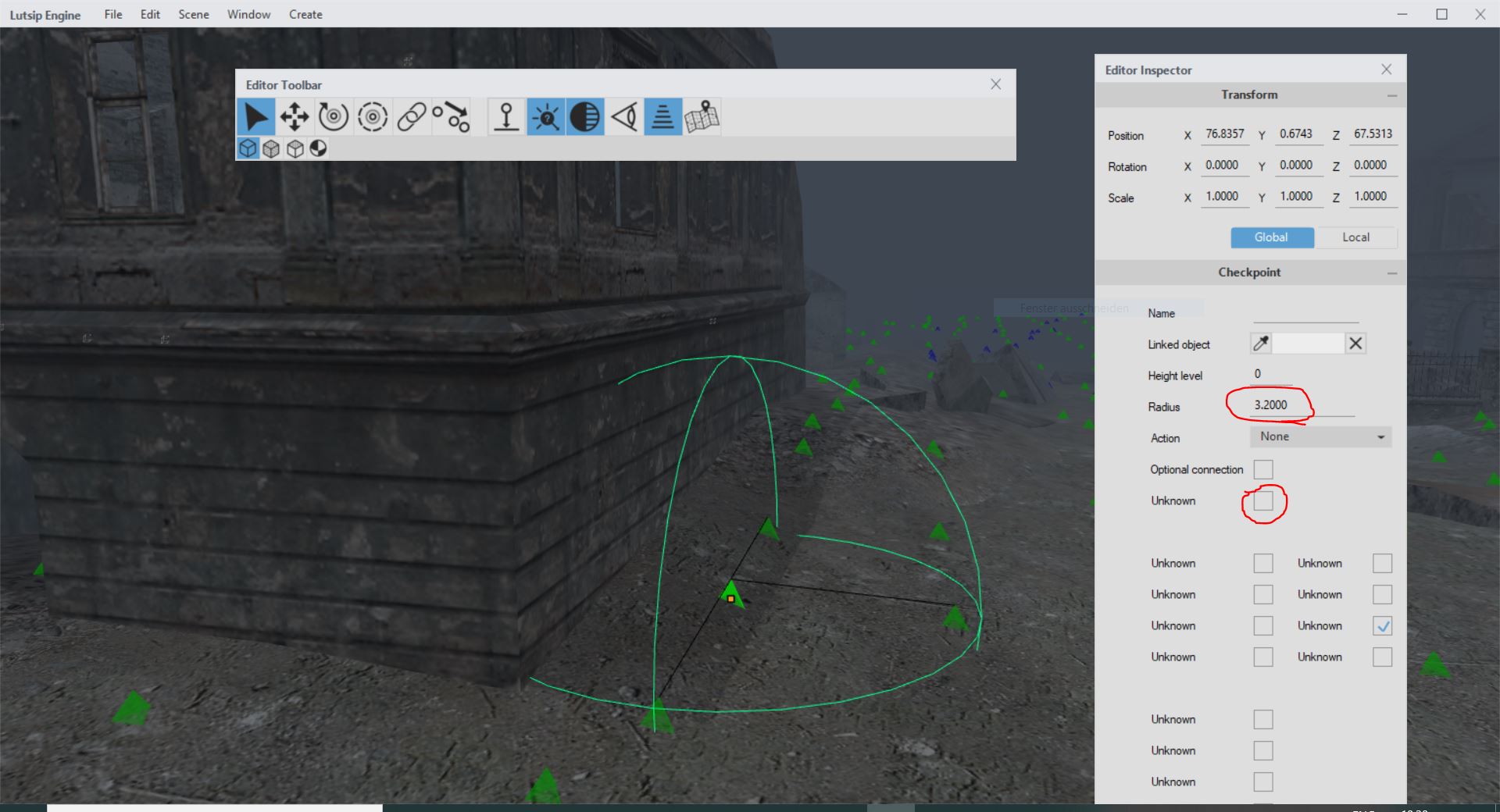The image size is (1500, 812).
Task: Select the pie-shaded sphere display mode icon
Action: [x=319, y=148]
